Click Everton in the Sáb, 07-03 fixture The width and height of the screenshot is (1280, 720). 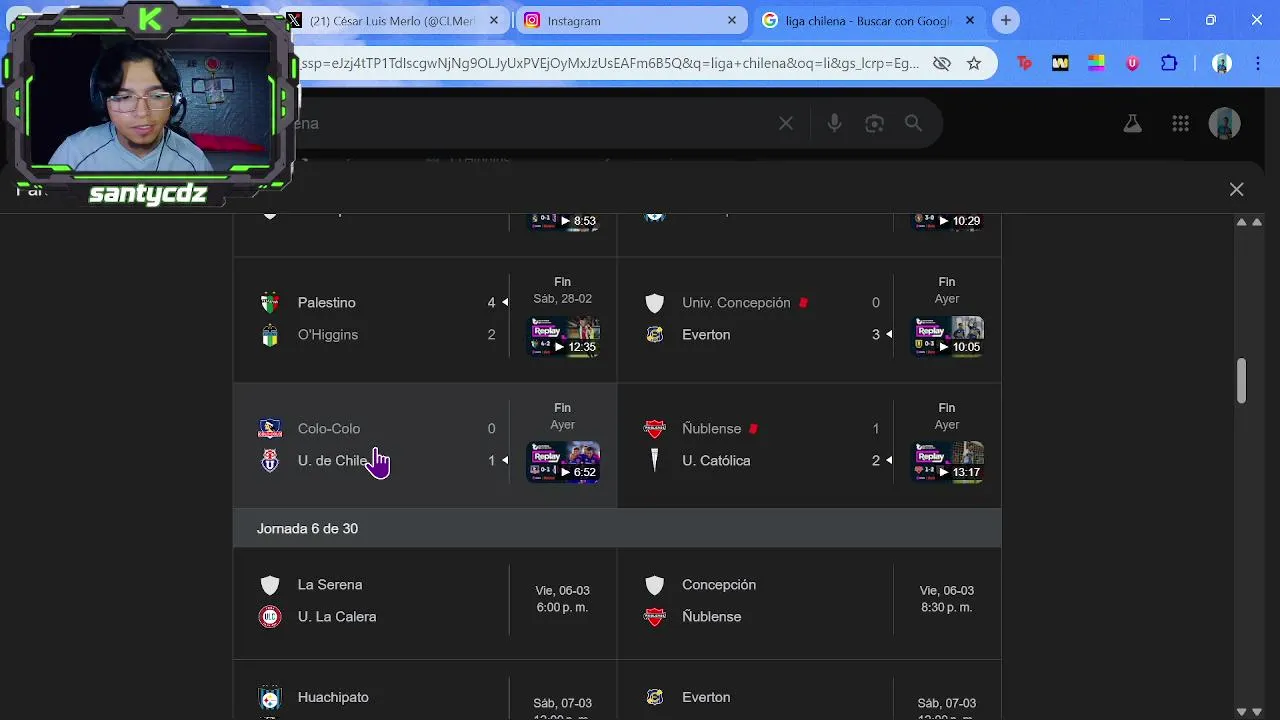(x=706, y=697)
